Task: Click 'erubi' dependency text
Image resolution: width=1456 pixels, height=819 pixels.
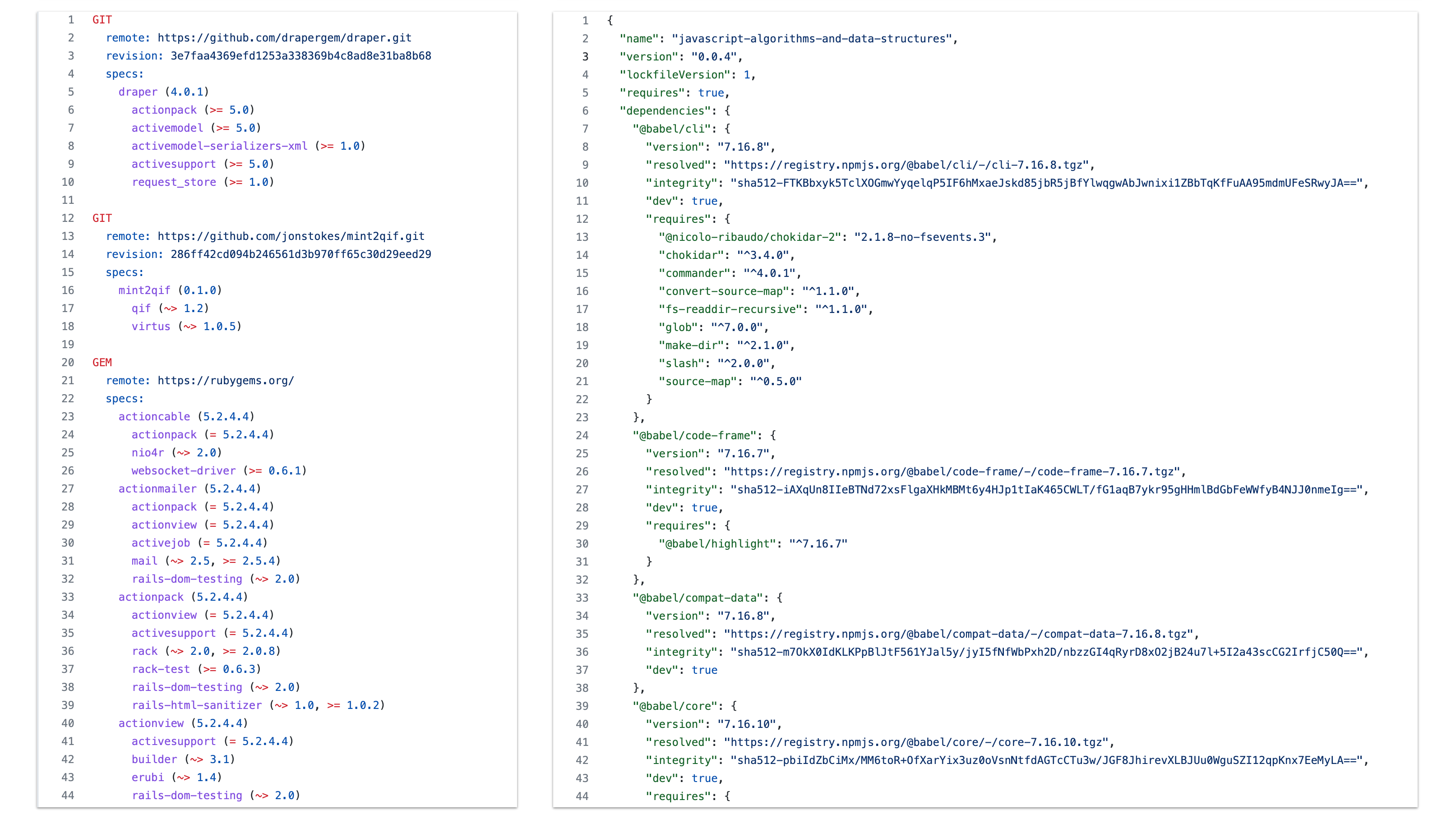Action: [x=148, y=777]
